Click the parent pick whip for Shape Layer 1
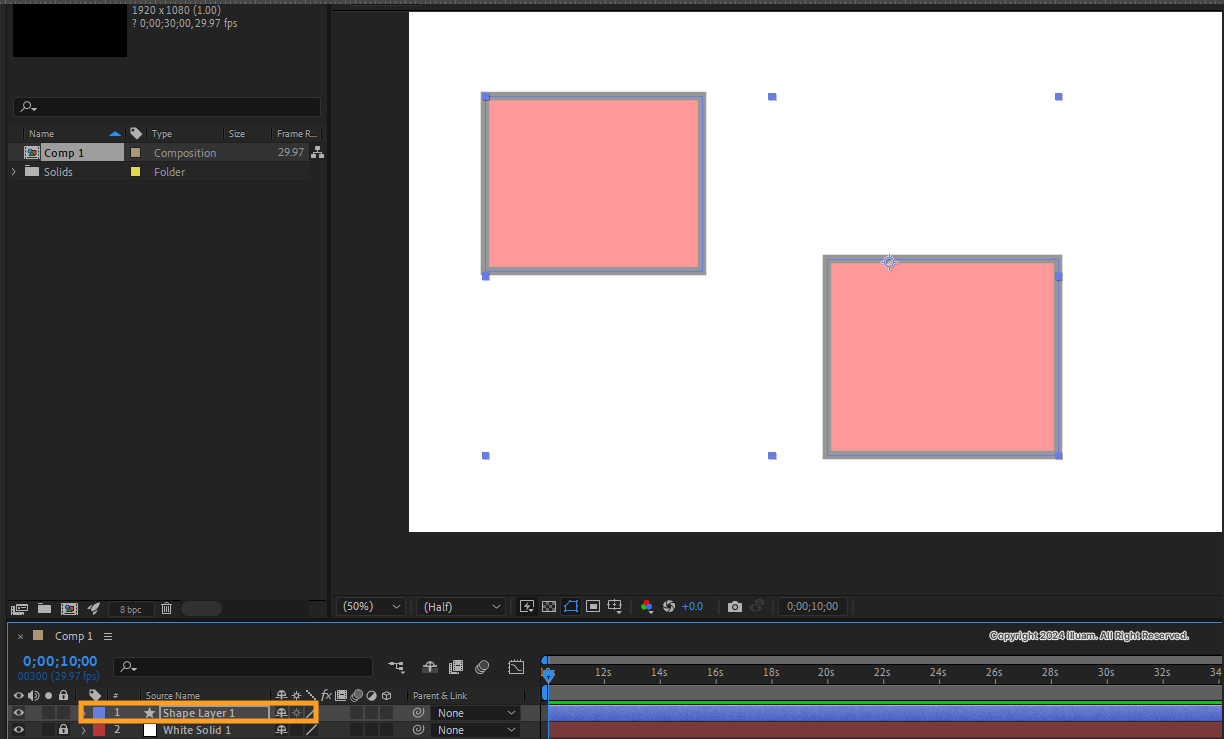1224x739 pixels. (419, 713)
